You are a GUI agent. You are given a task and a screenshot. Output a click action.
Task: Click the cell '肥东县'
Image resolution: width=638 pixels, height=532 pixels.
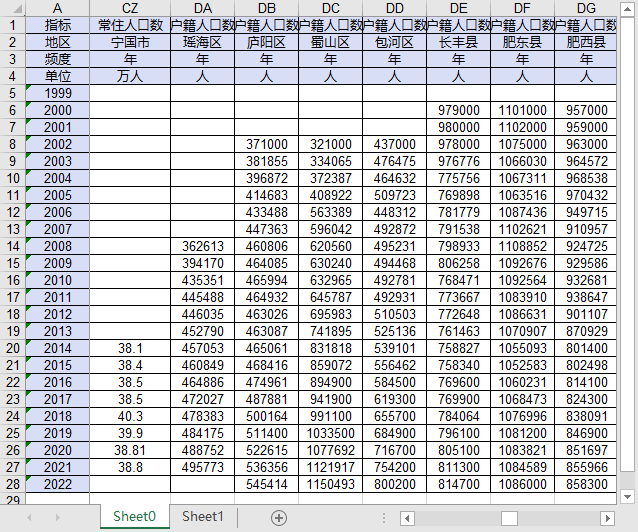pyautogui.click(x=522, y=42)
